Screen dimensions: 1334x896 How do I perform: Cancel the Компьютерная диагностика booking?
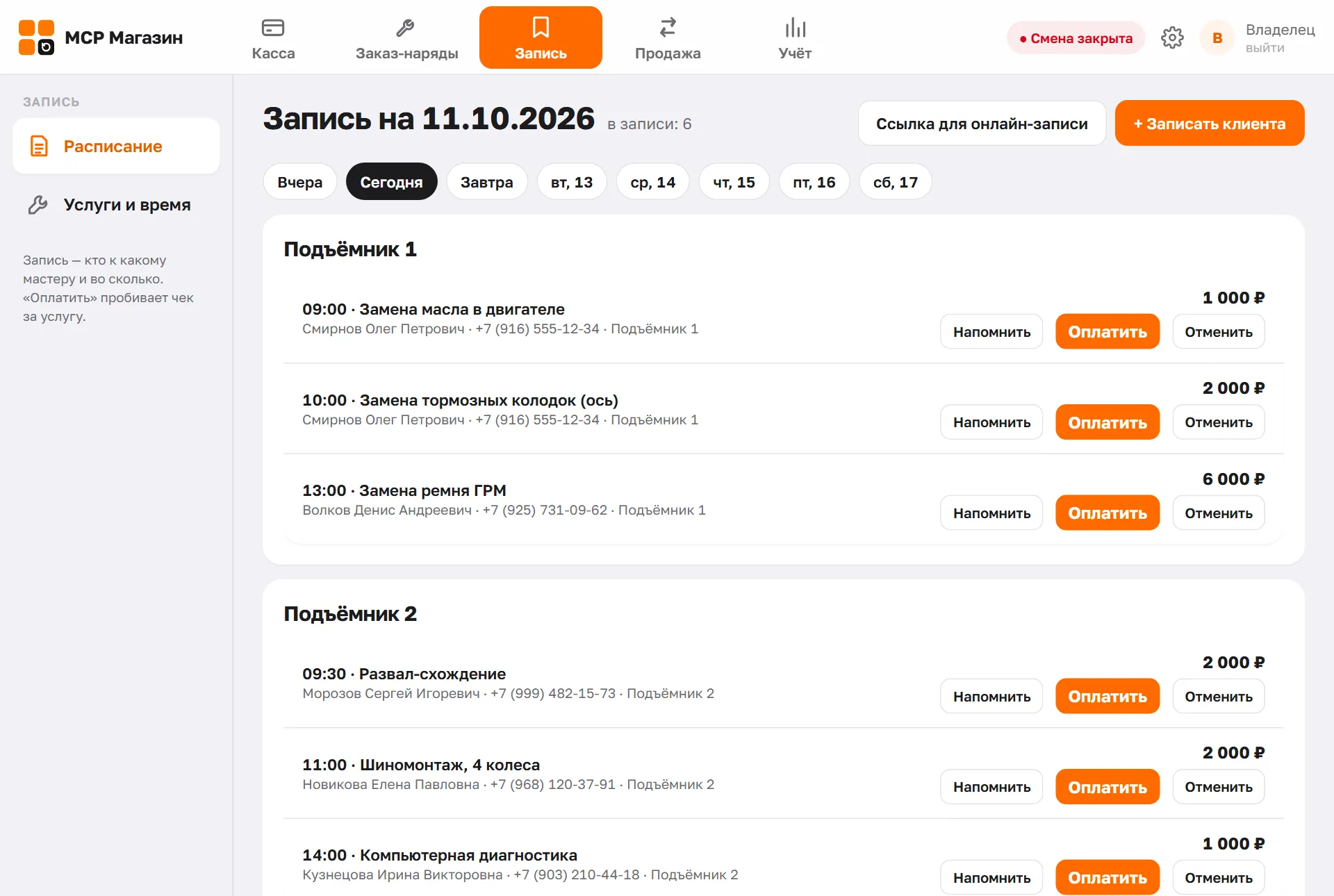tap(1219, 878)
